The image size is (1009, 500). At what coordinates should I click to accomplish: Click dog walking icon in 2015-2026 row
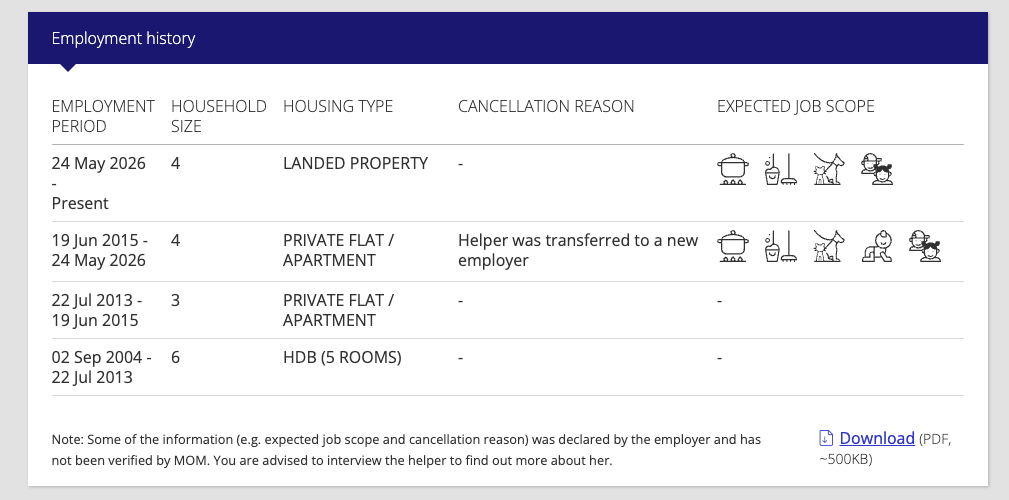(828, 246)
